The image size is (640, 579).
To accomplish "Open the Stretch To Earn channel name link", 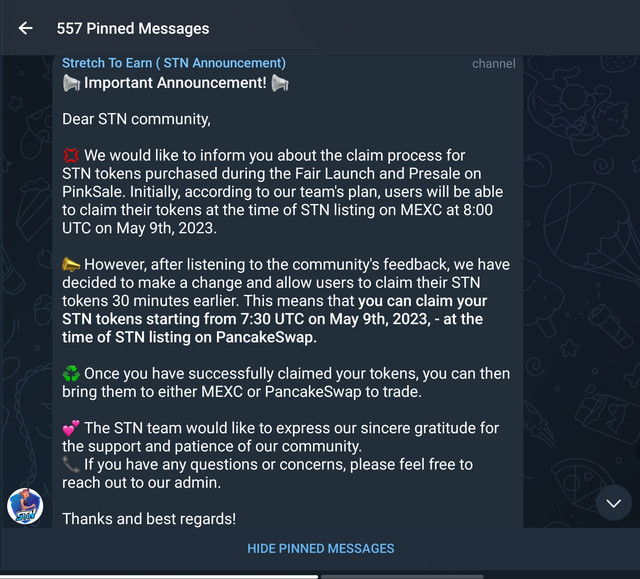I will [174, 63].
